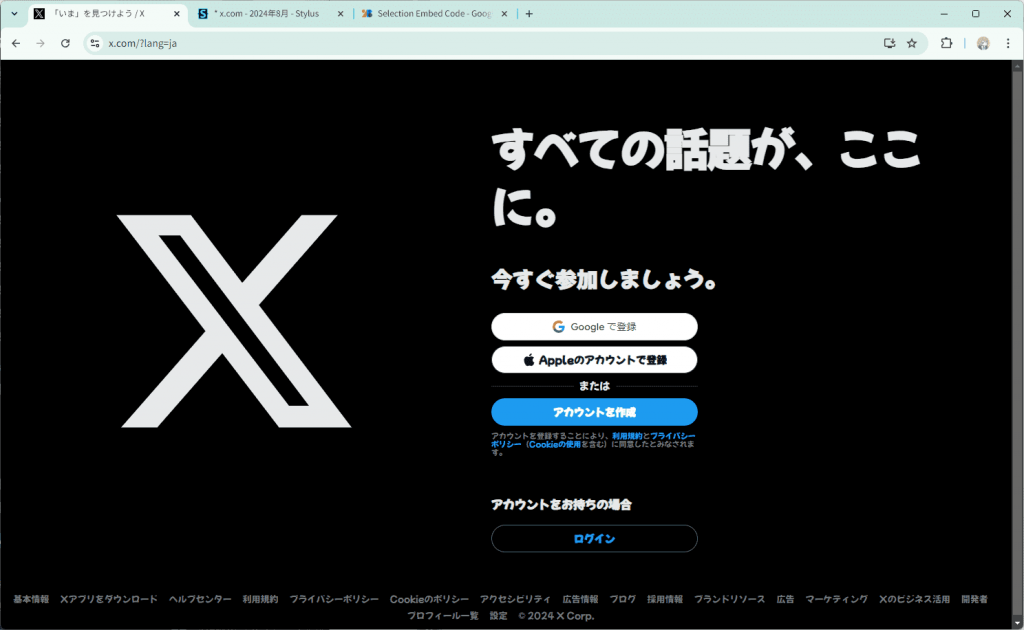Open マーケティング footer link
The height and width of the screenshot is (630, 1024).
pyautogui.click(x=837, y=599)
